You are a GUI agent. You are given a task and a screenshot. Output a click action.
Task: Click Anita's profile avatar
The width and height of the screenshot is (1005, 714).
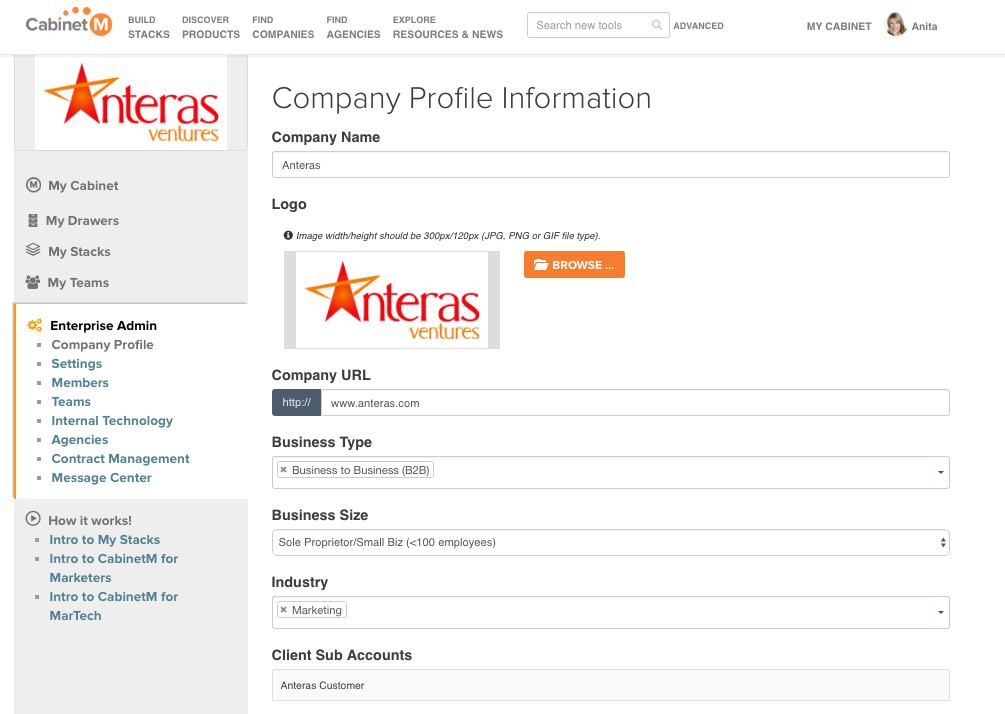tap(896, 24)
